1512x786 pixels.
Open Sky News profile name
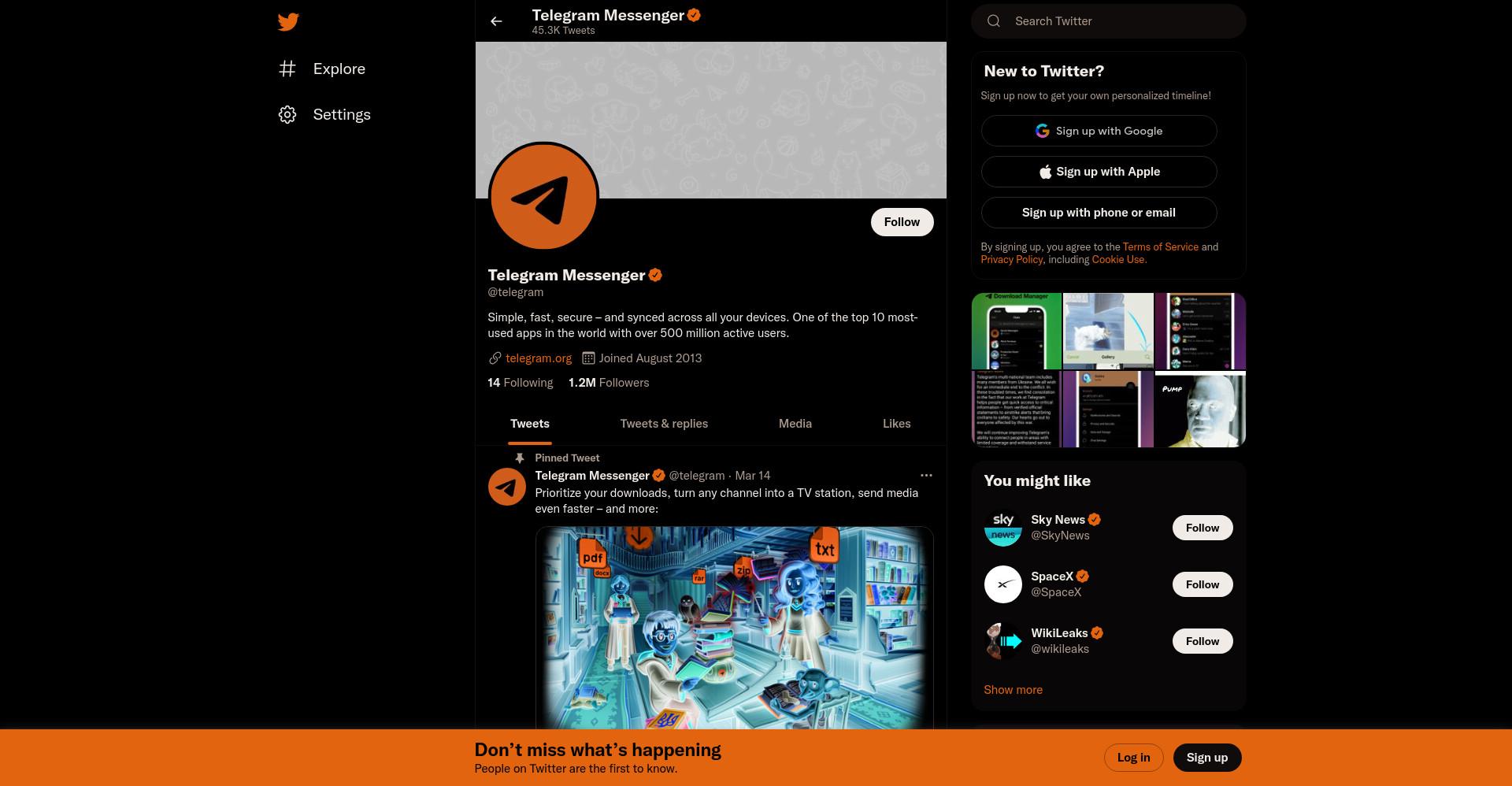(x=1058, y=520)
